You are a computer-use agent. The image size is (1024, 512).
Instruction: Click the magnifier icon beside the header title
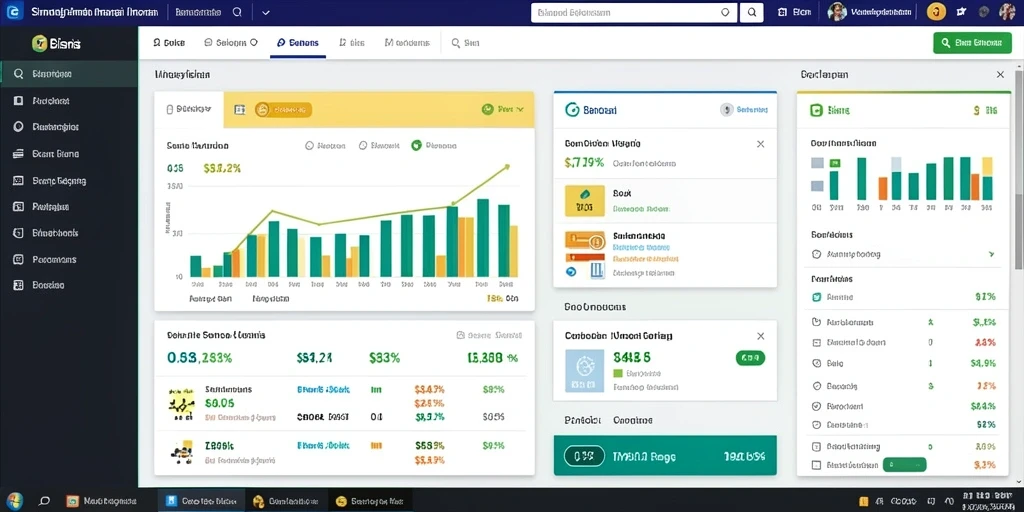pyautogui.click(x=237, y=12)
